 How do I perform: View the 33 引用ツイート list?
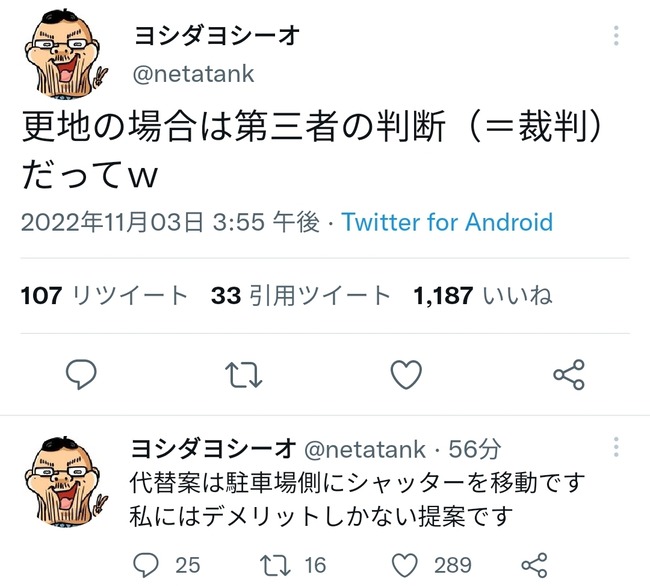[x=301, y=296]
